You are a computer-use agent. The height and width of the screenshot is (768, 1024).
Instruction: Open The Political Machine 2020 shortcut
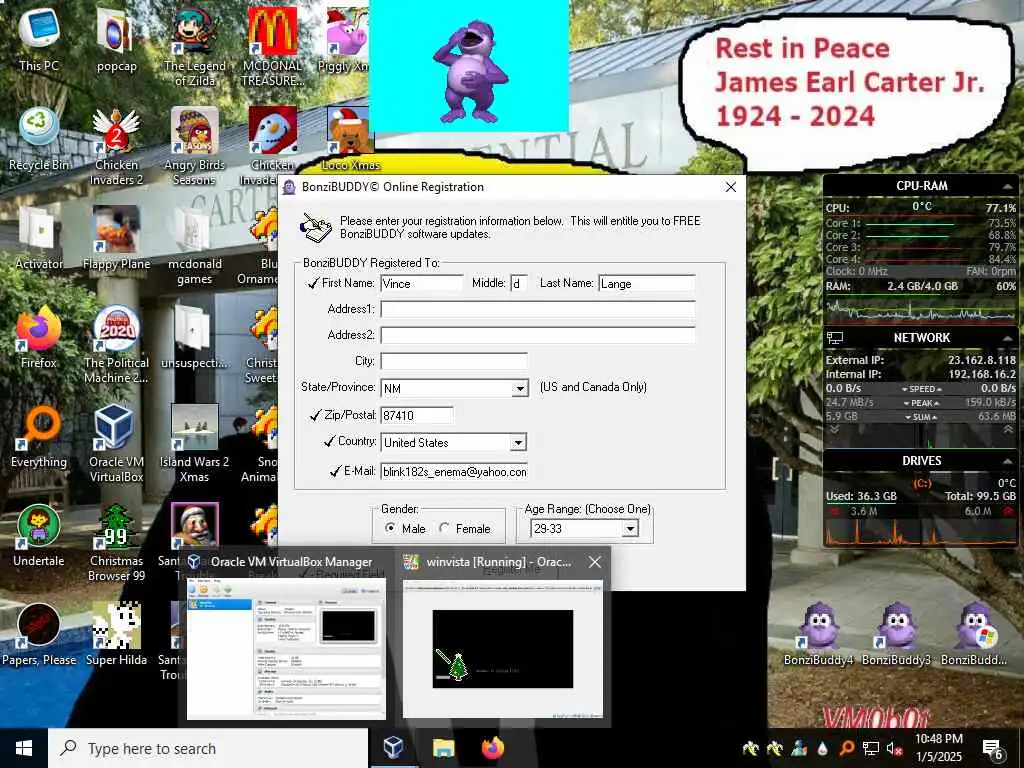(116, 345)
